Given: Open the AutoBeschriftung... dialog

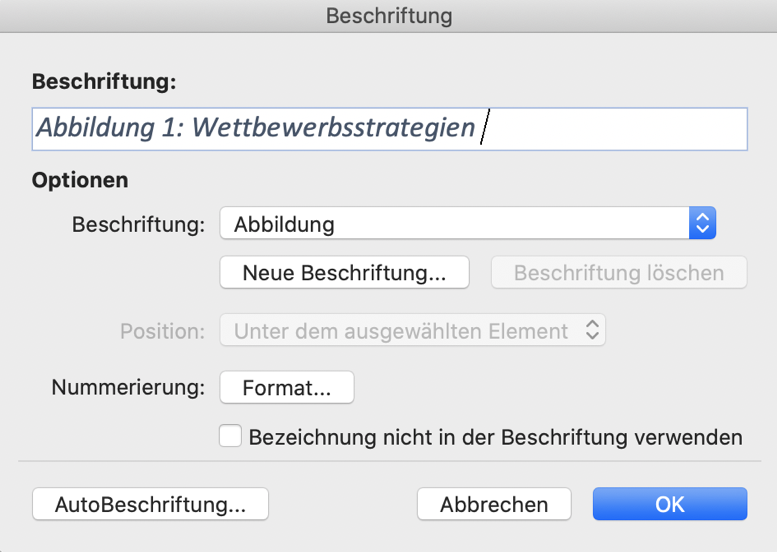Looking at the screenshot, I should (150, 505).
